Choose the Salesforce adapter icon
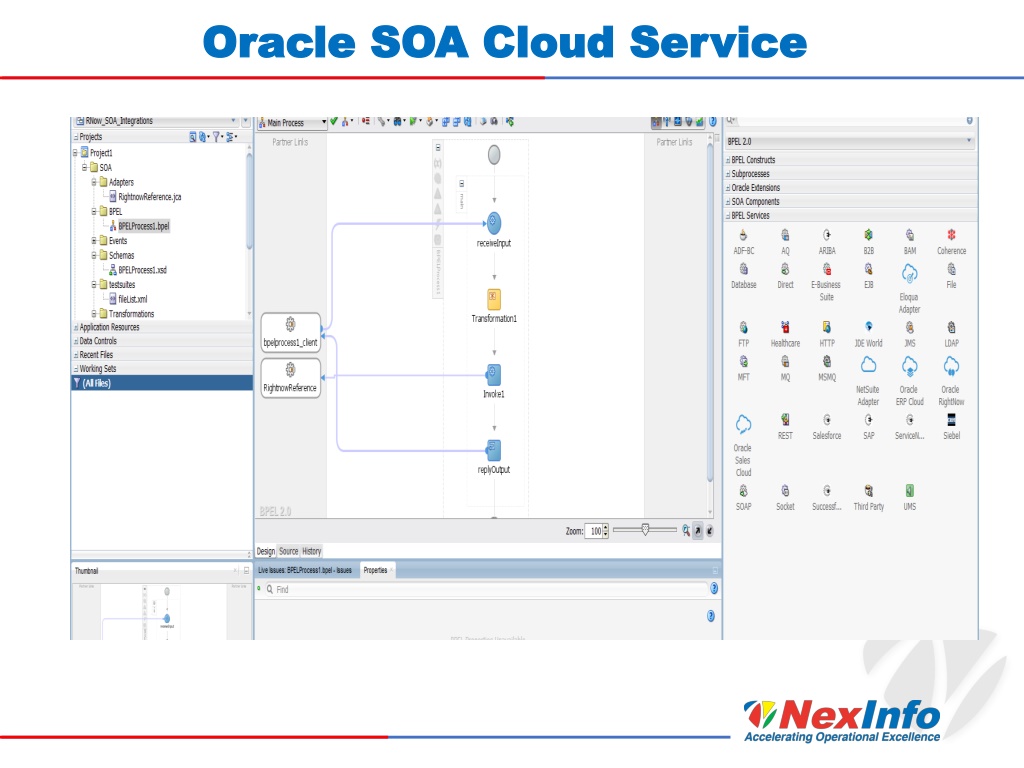 (x=827, y=420)
